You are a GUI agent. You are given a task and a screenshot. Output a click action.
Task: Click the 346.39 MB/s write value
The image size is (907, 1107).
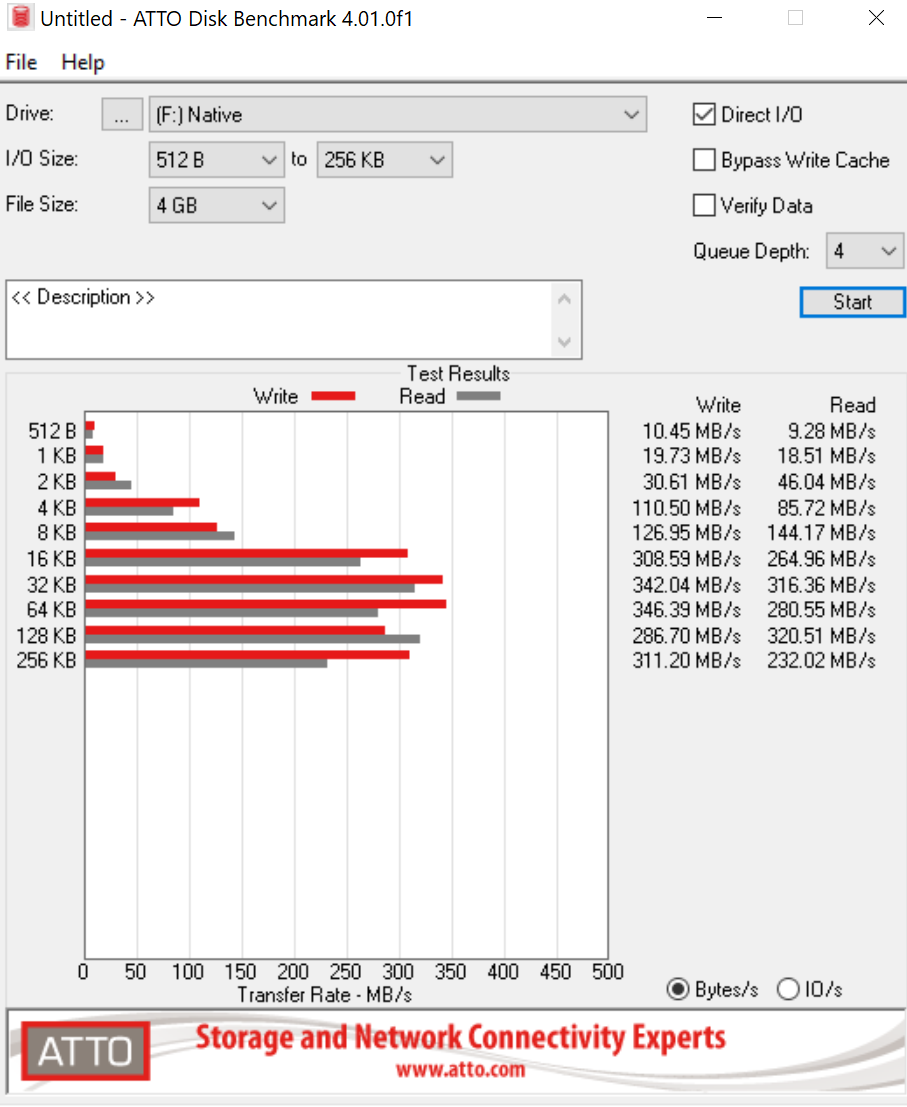tap(686, 610)
